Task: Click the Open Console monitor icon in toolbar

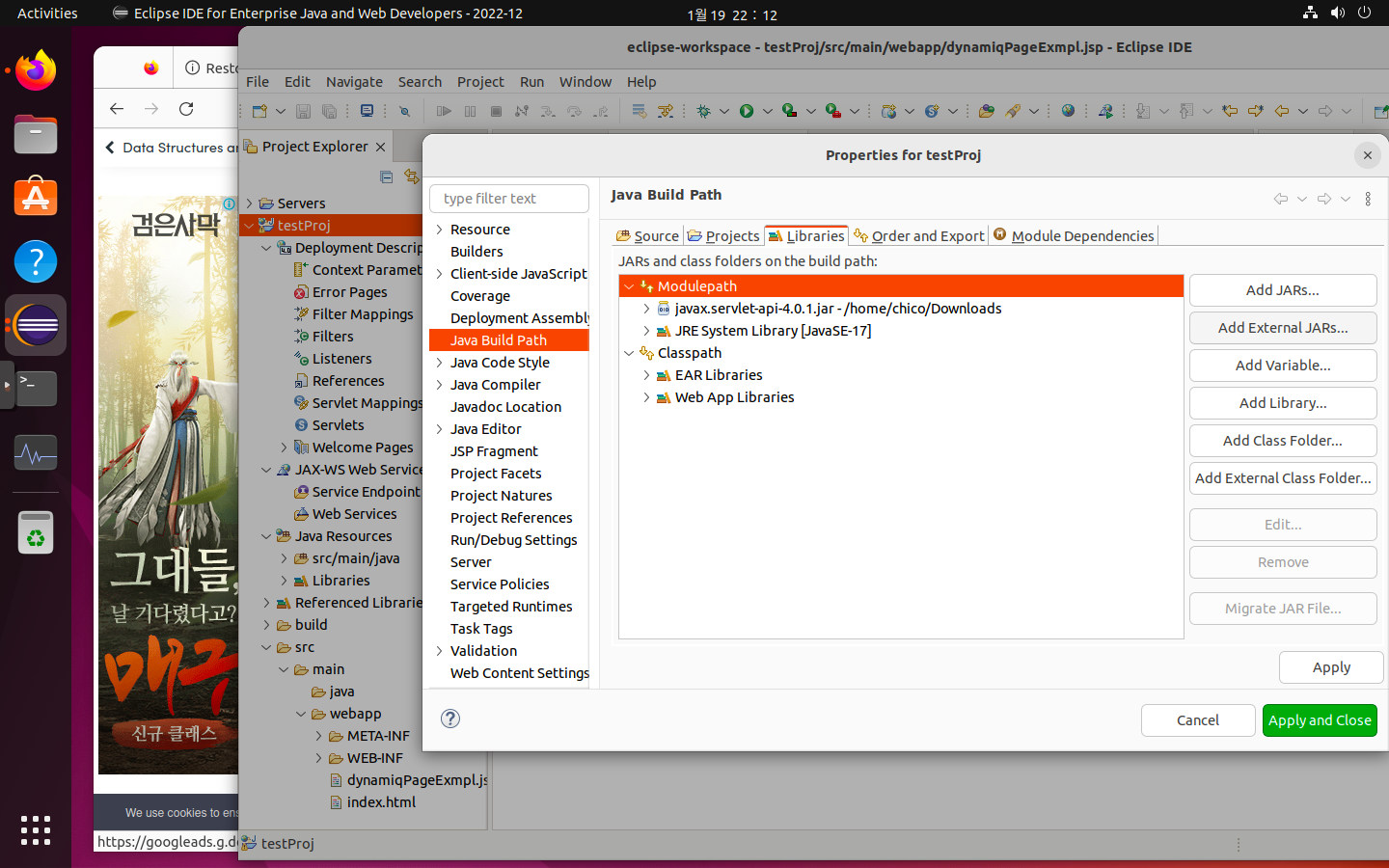Action: pyautogui.click(x=367, y=111)
